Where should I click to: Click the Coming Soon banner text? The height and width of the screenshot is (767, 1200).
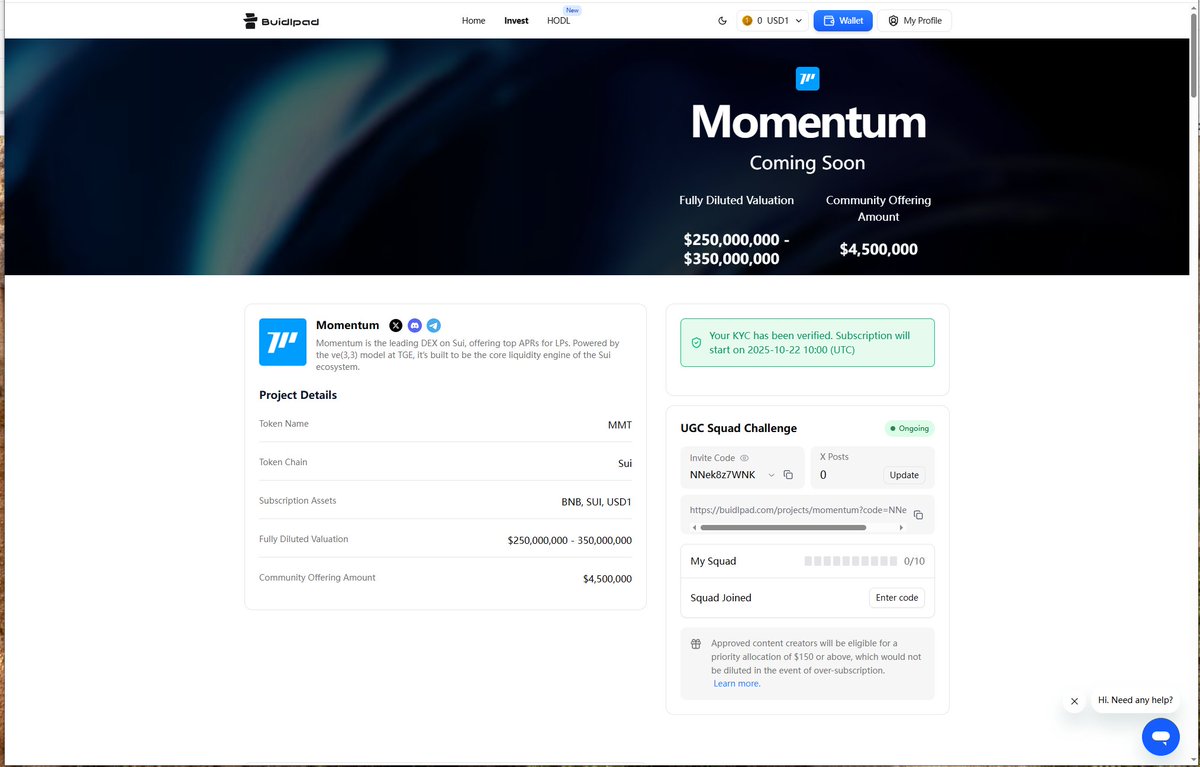(x=807, y=163)
